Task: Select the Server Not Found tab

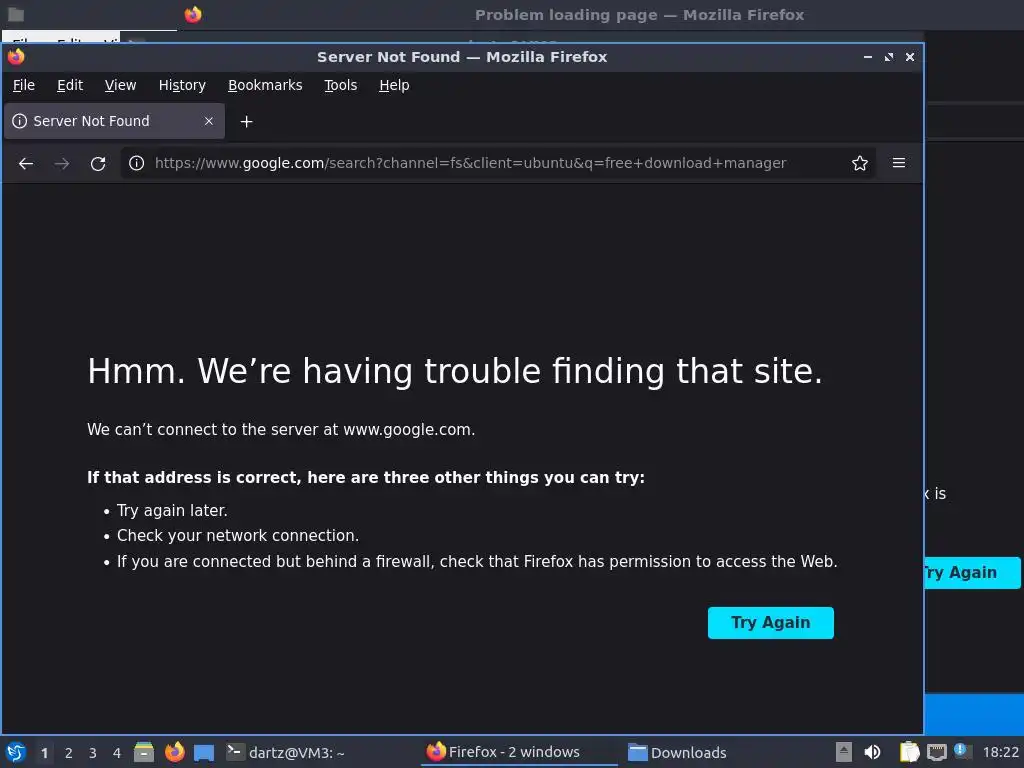Action: click(x=114, y=121)
